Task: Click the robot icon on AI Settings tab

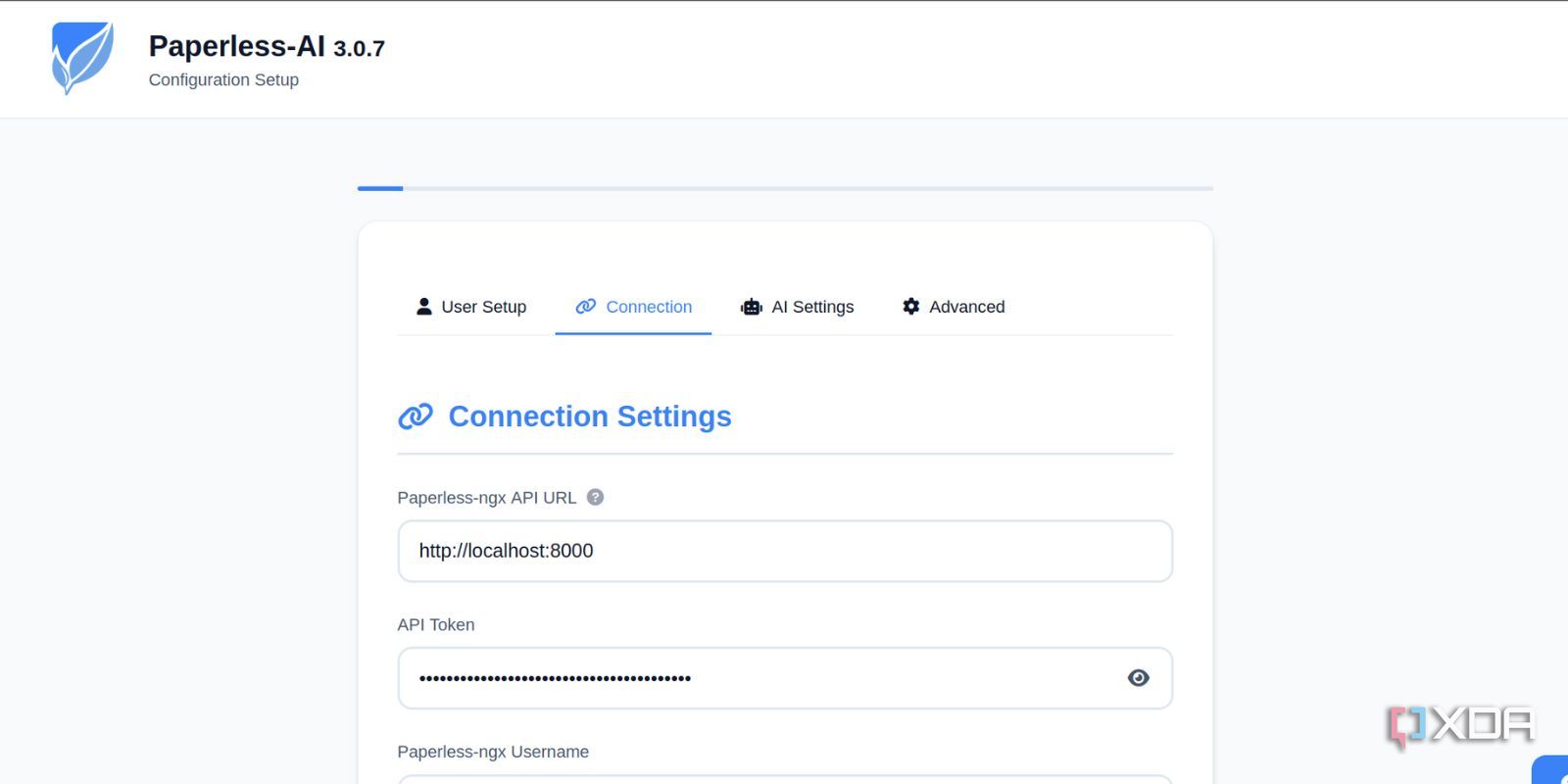Action: tap(752, 307)
